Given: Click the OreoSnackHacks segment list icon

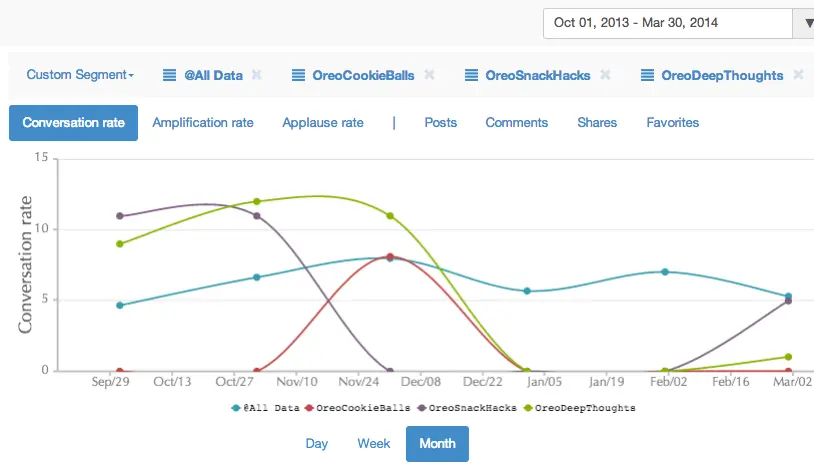Looking at the screenshot, I should coord(471,75).
